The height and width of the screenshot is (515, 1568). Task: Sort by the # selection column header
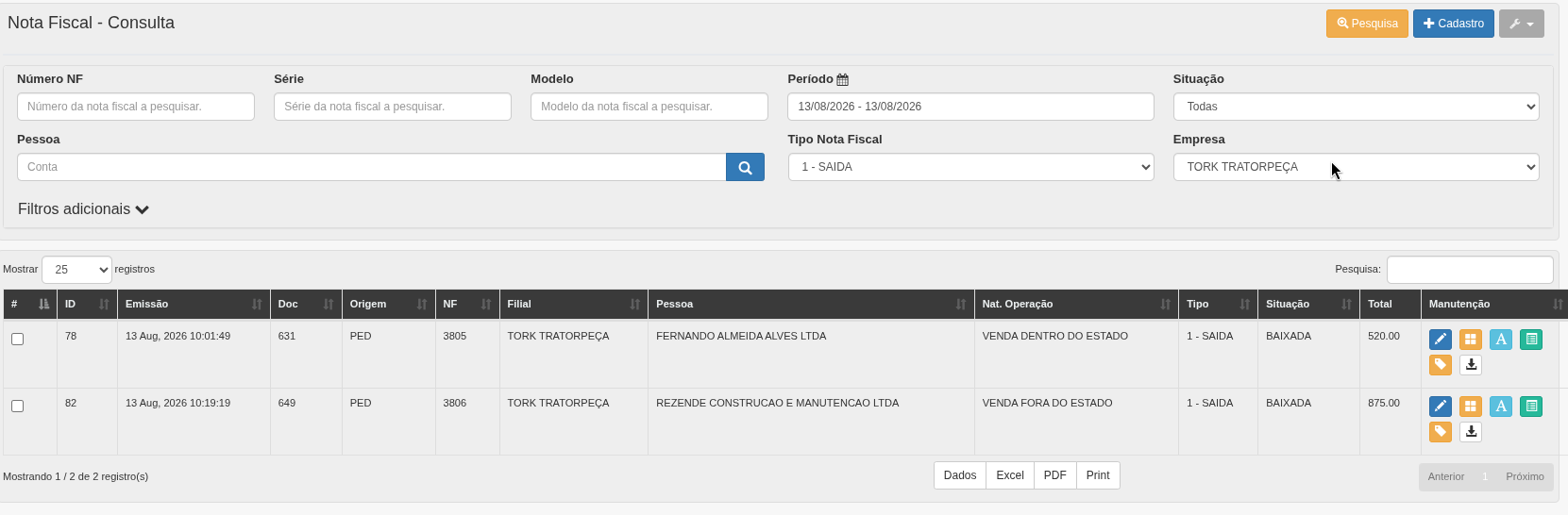30,304
